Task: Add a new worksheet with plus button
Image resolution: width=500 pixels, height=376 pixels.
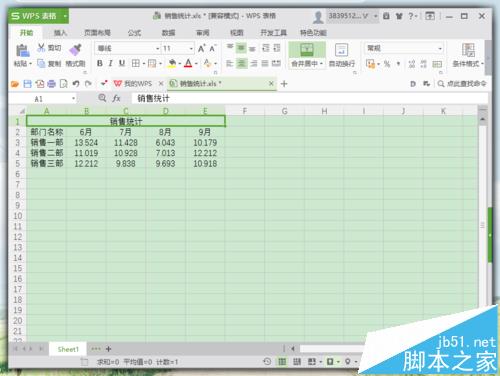Action: pyautogui.click(x=108, y=349)
